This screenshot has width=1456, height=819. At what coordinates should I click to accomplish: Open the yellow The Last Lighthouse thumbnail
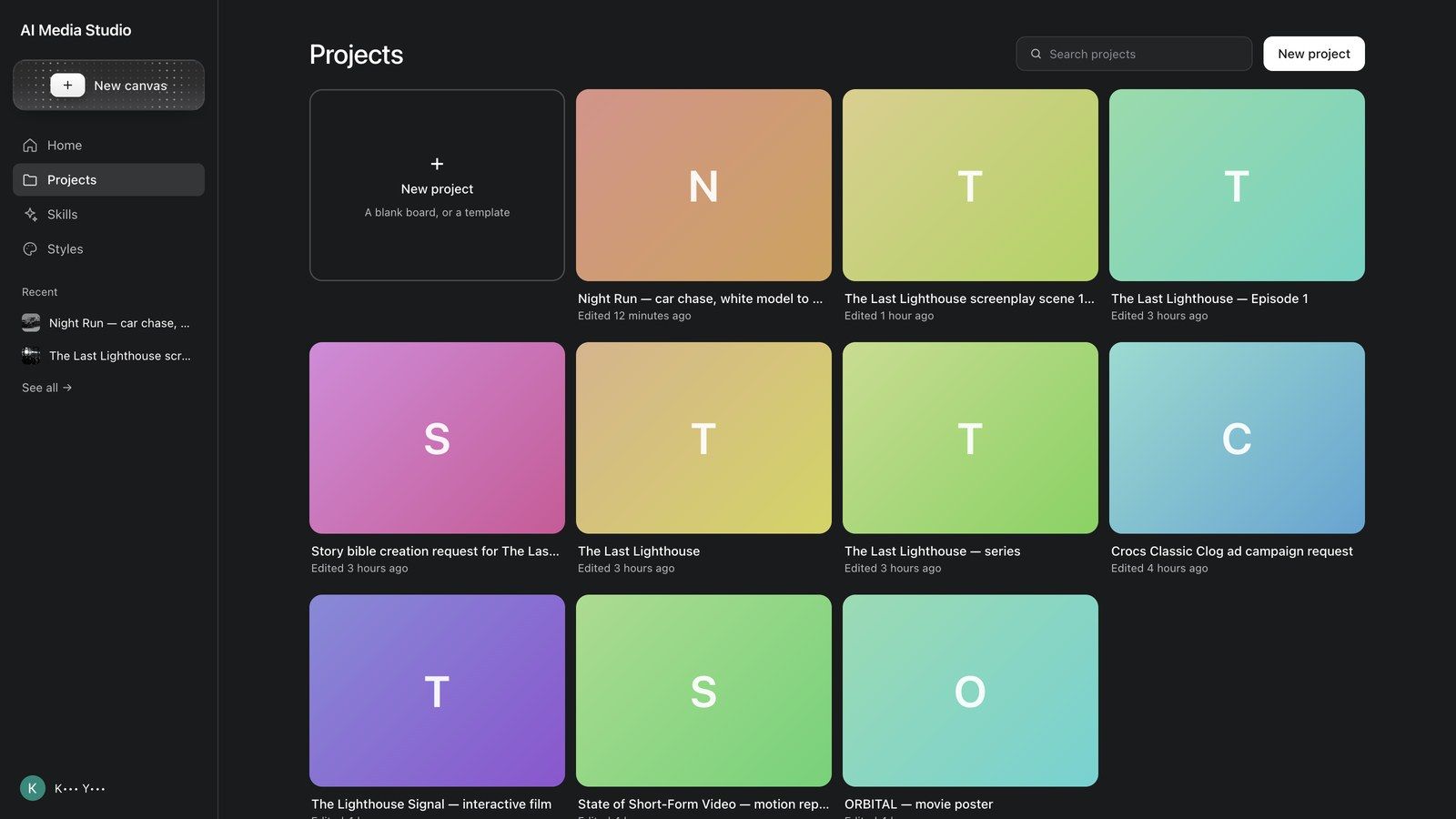tap(703, 438)
